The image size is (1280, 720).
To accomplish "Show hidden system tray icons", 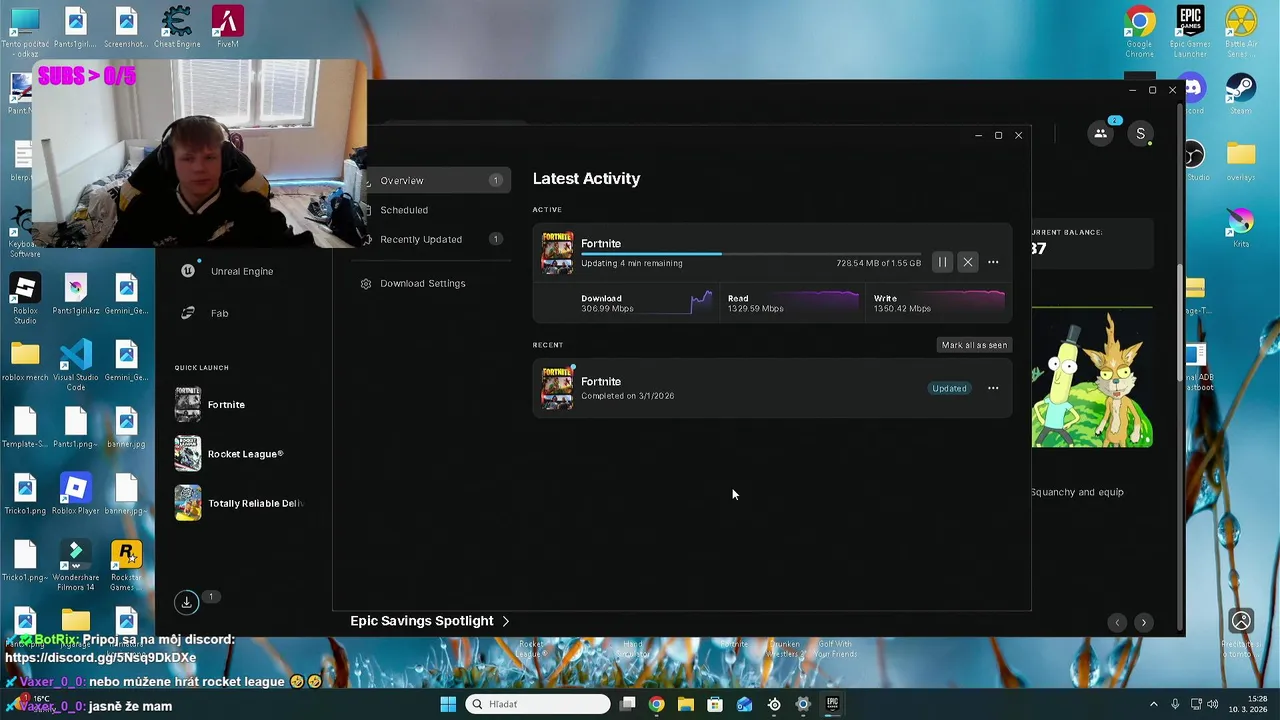I will tap(1153, 704).
